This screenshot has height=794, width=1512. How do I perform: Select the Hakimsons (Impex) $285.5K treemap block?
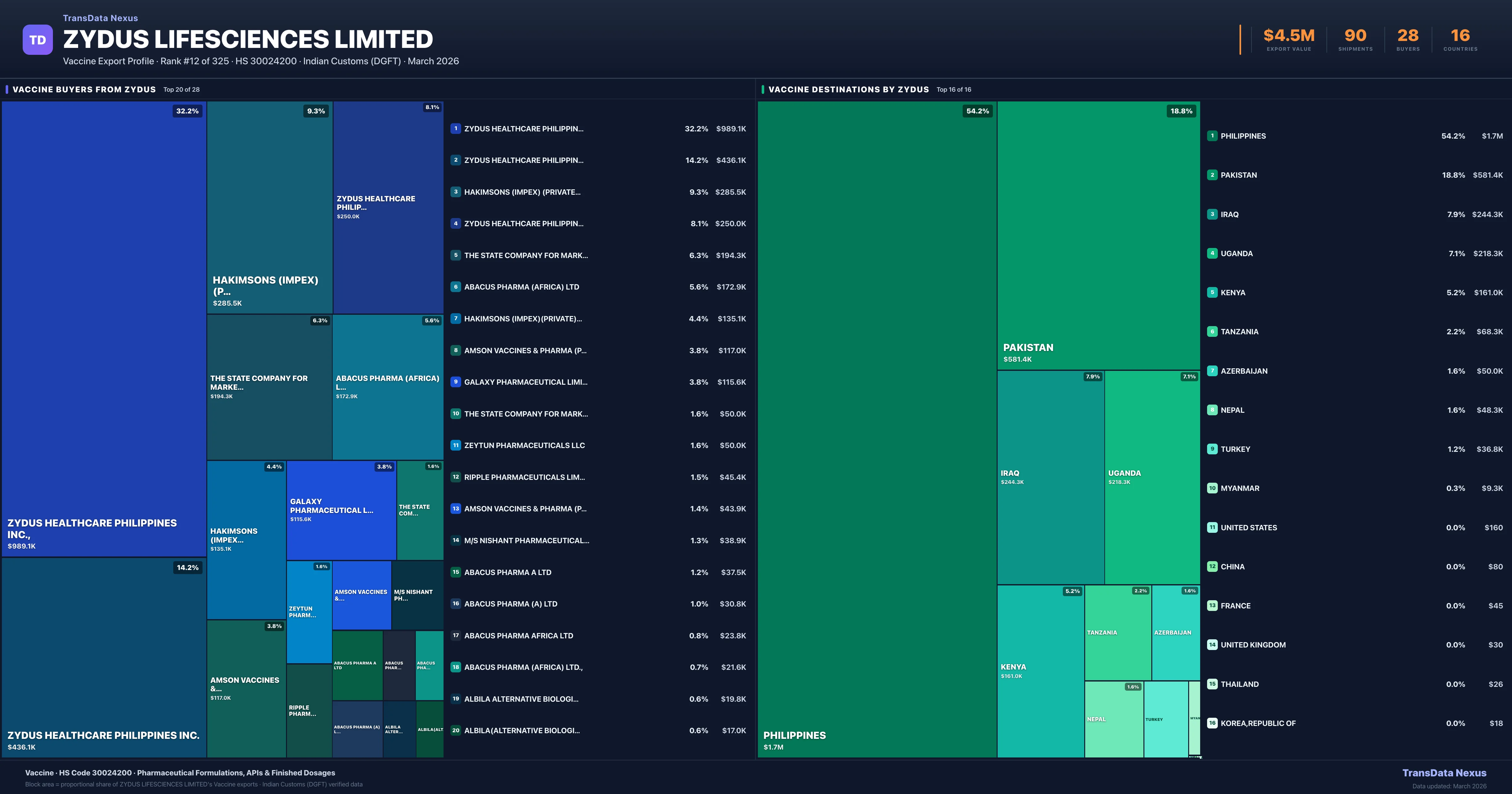269,207
